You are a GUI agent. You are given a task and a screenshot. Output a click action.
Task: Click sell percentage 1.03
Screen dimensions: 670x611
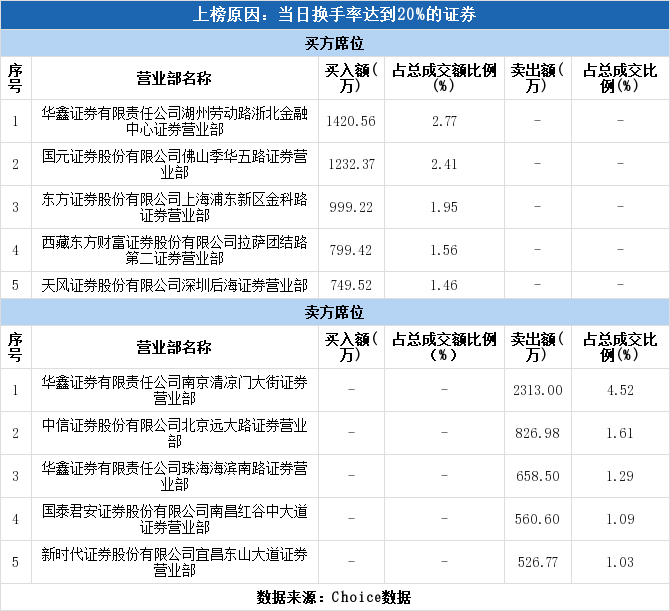(620, 562)
